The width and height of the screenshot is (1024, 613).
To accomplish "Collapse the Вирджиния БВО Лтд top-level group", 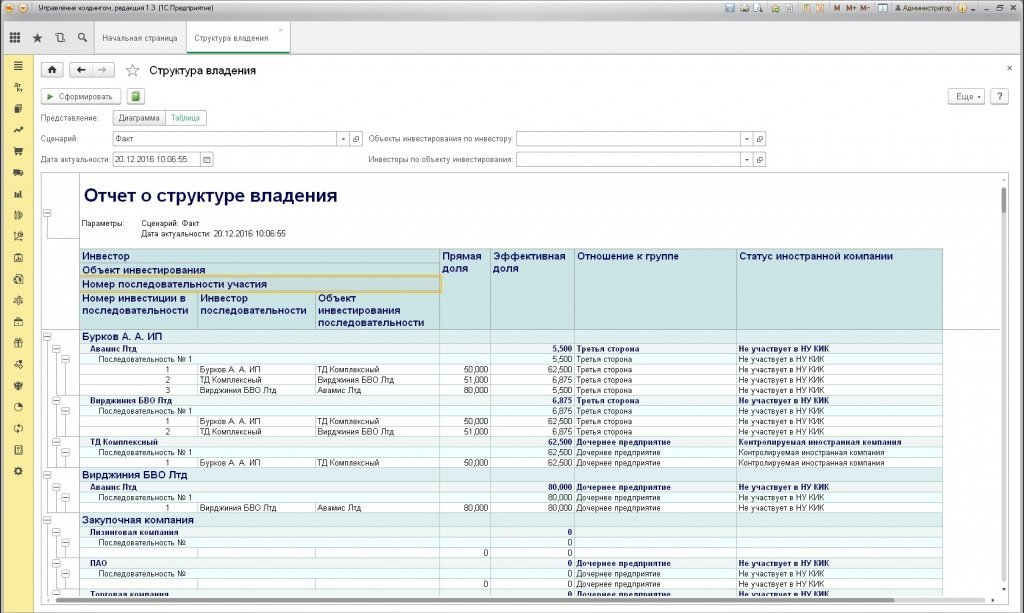I will tap(47, 475).
